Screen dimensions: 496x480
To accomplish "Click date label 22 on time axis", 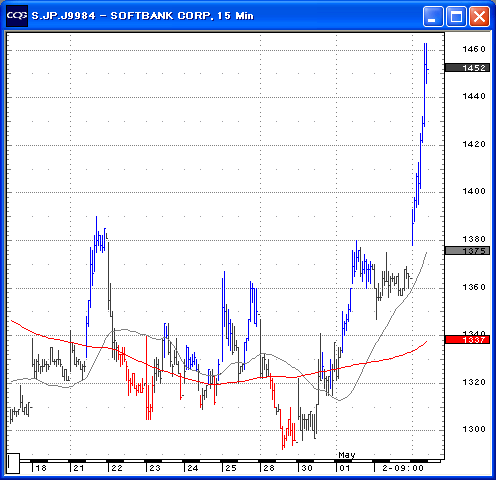I will tap(117, 468).
